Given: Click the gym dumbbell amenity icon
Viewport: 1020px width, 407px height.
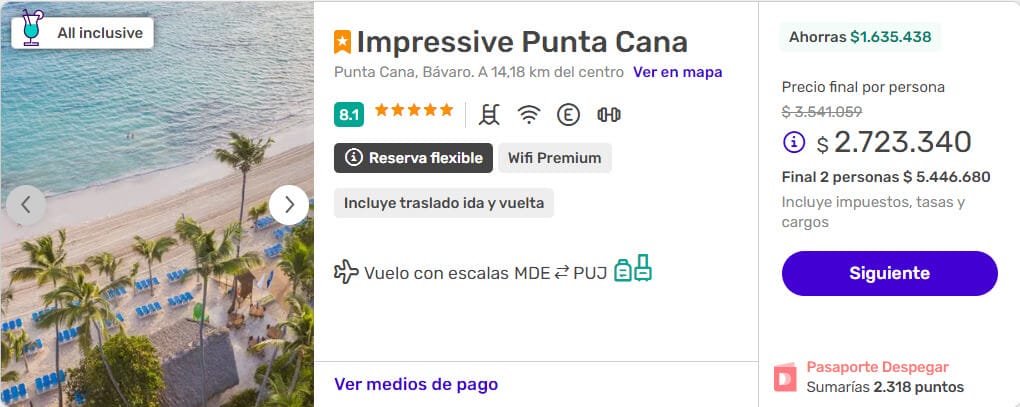Looking at the screenshot, I should (x=609, y=115).
